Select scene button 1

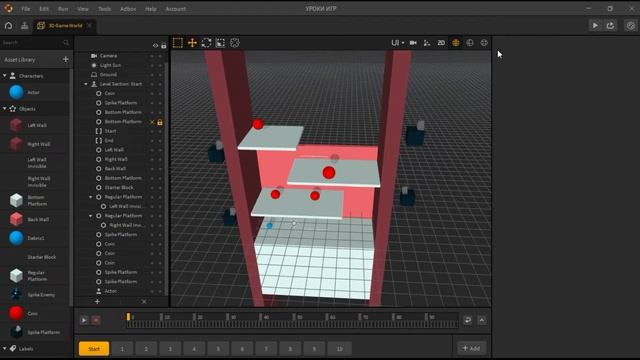pyautogui.click(x=122, y=349)
